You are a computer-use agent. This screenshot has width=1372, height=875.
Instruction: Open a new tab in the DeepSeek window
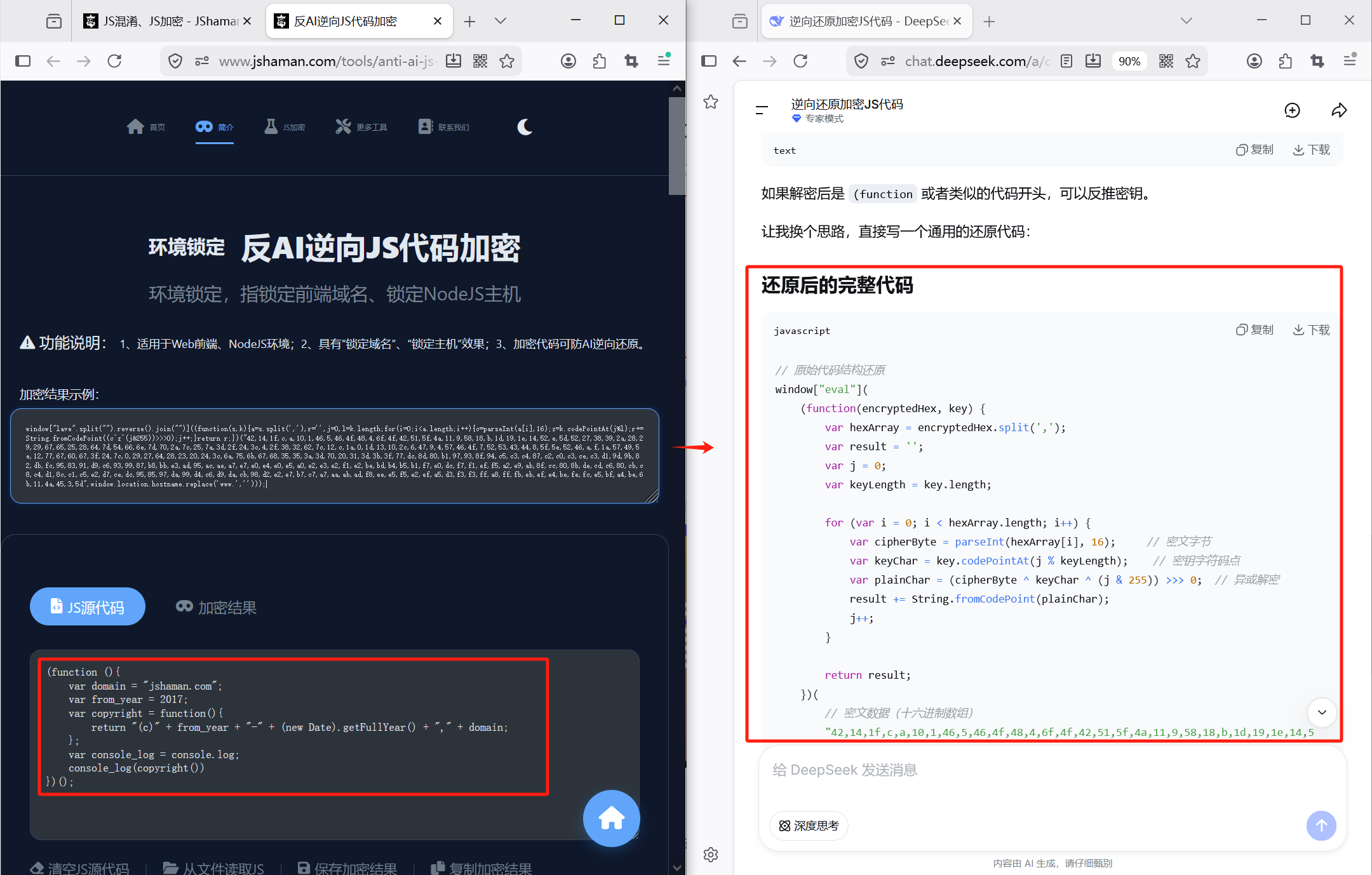989,22
